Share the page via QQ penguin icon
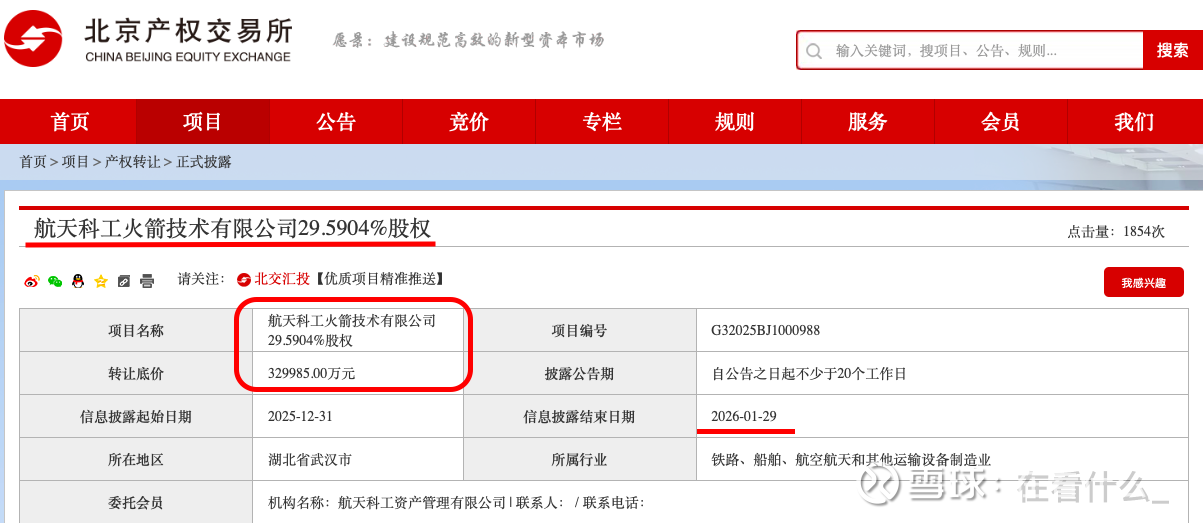The height and width of the screenshot is (523, 1203). pyautogui.click(x=78, y=281)
